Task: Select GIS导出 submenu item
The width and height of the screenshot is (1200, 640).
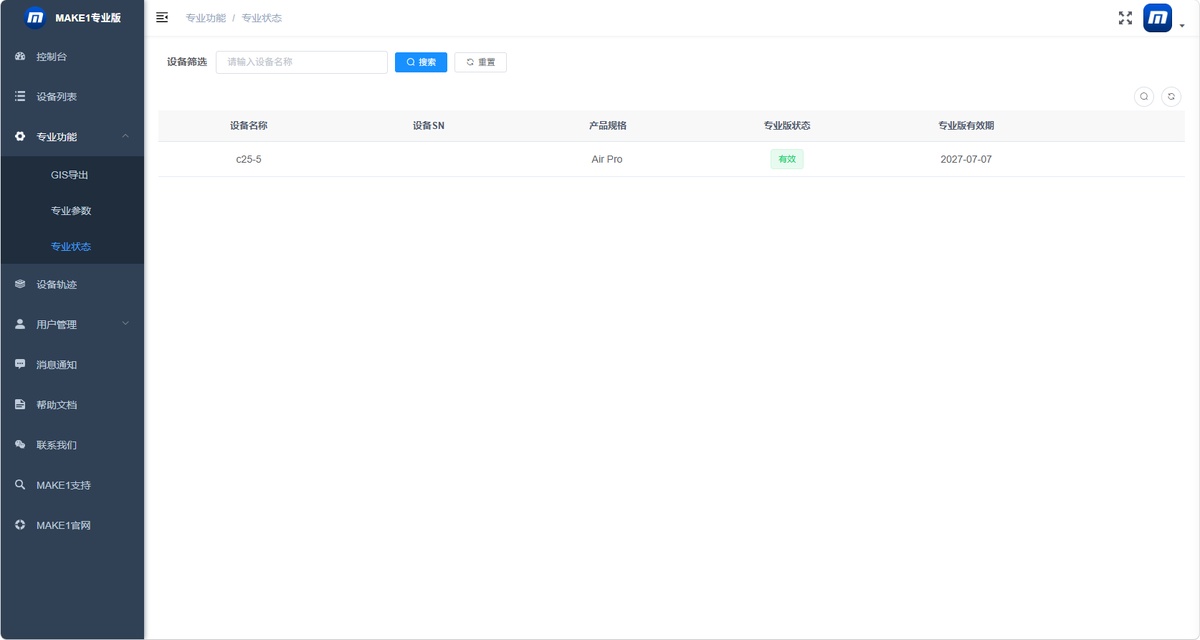Action: pyautogui.click(x=72, y=175)
